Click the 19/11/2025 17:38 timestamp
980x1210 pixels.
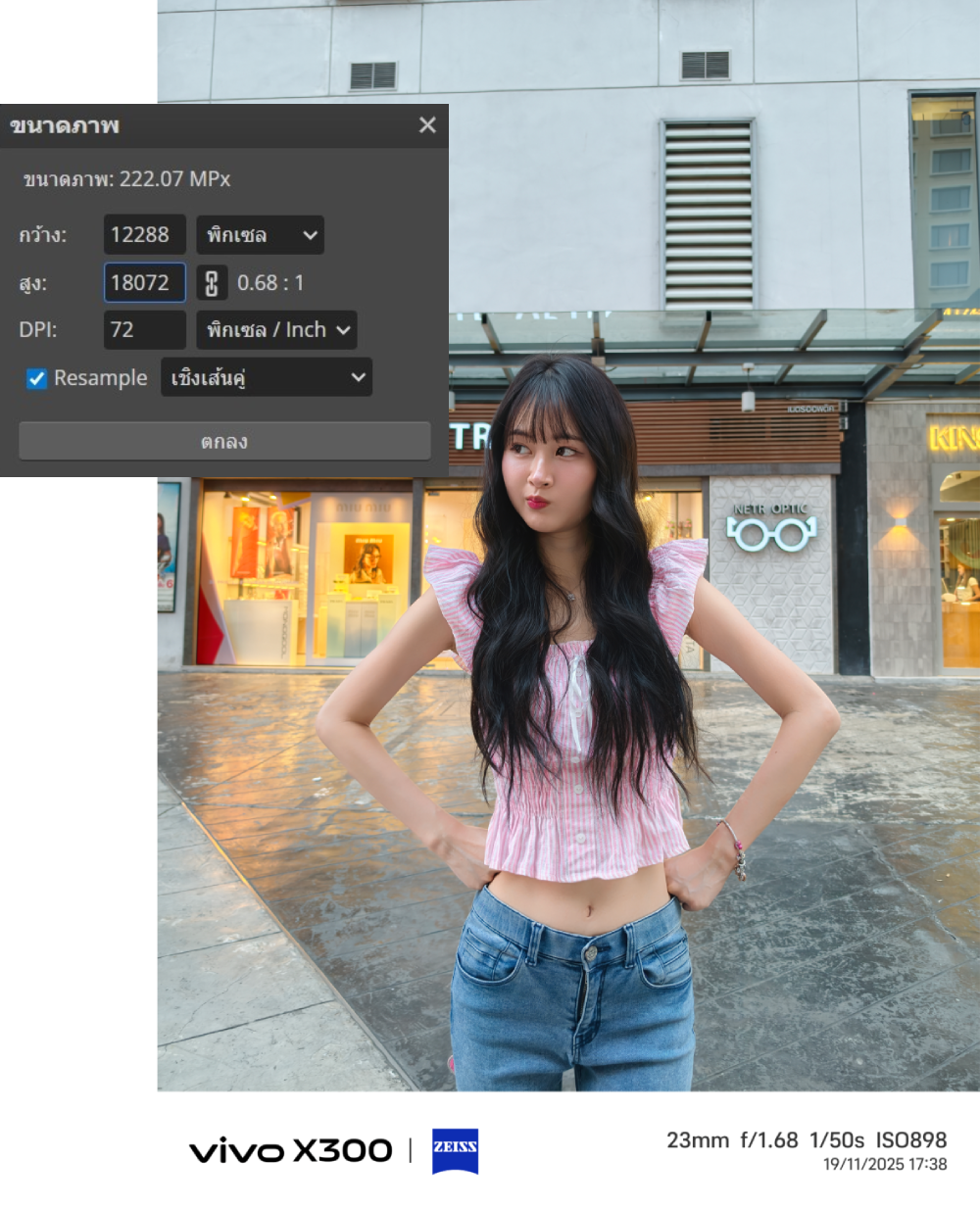coord(884,1165)
